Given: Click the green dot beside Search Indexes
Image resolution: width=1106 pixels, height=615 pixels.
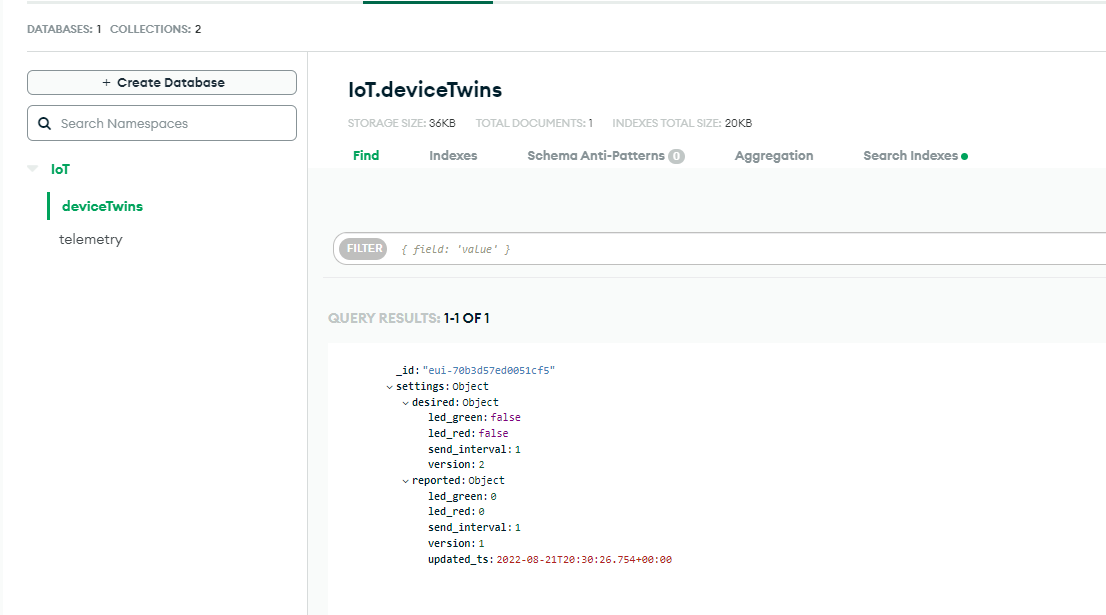Looking at the screenshot, I should coord(964,157).
